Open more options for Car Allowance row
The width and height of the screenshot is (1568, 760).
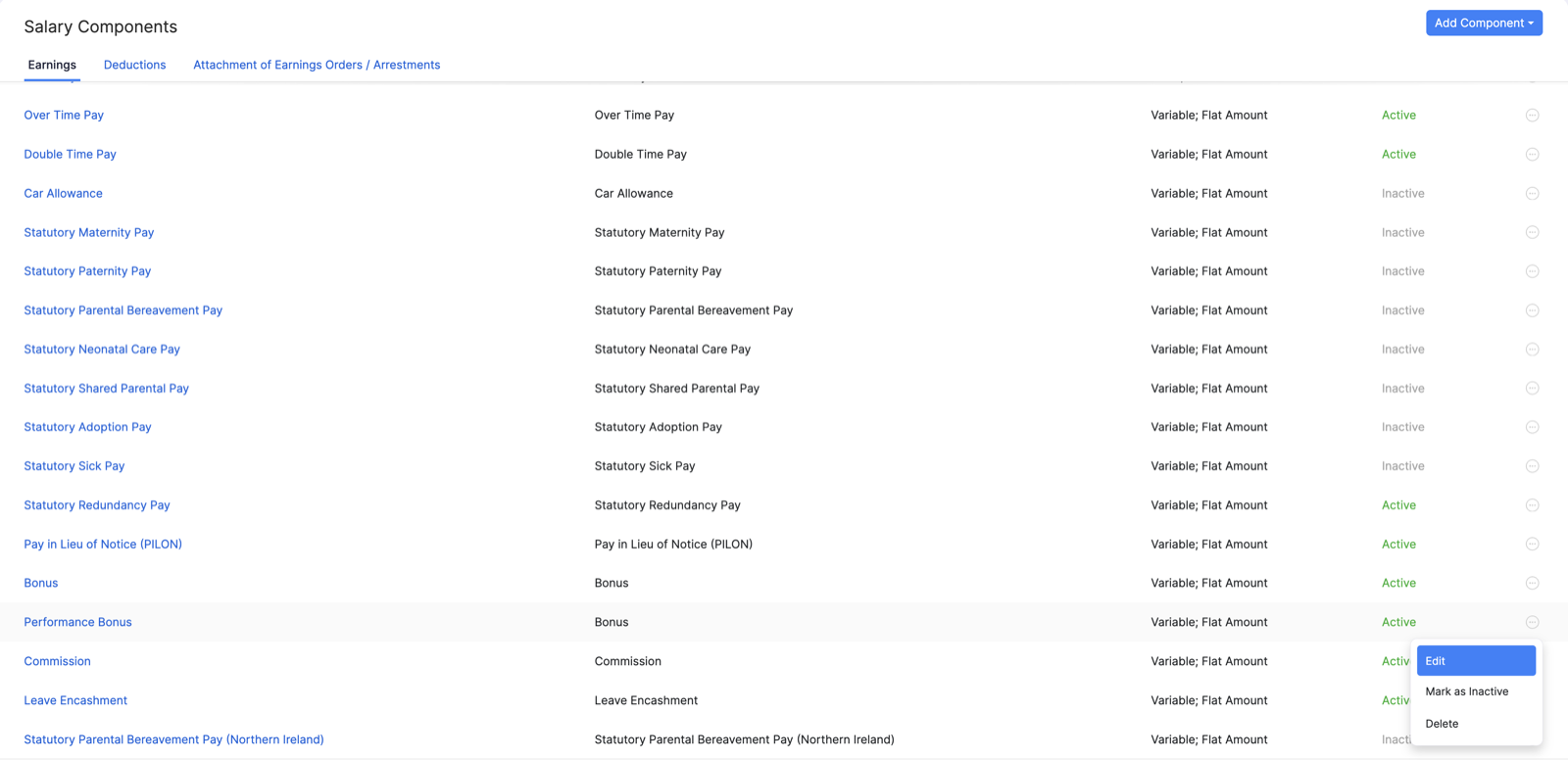[x=1532, y=194]
